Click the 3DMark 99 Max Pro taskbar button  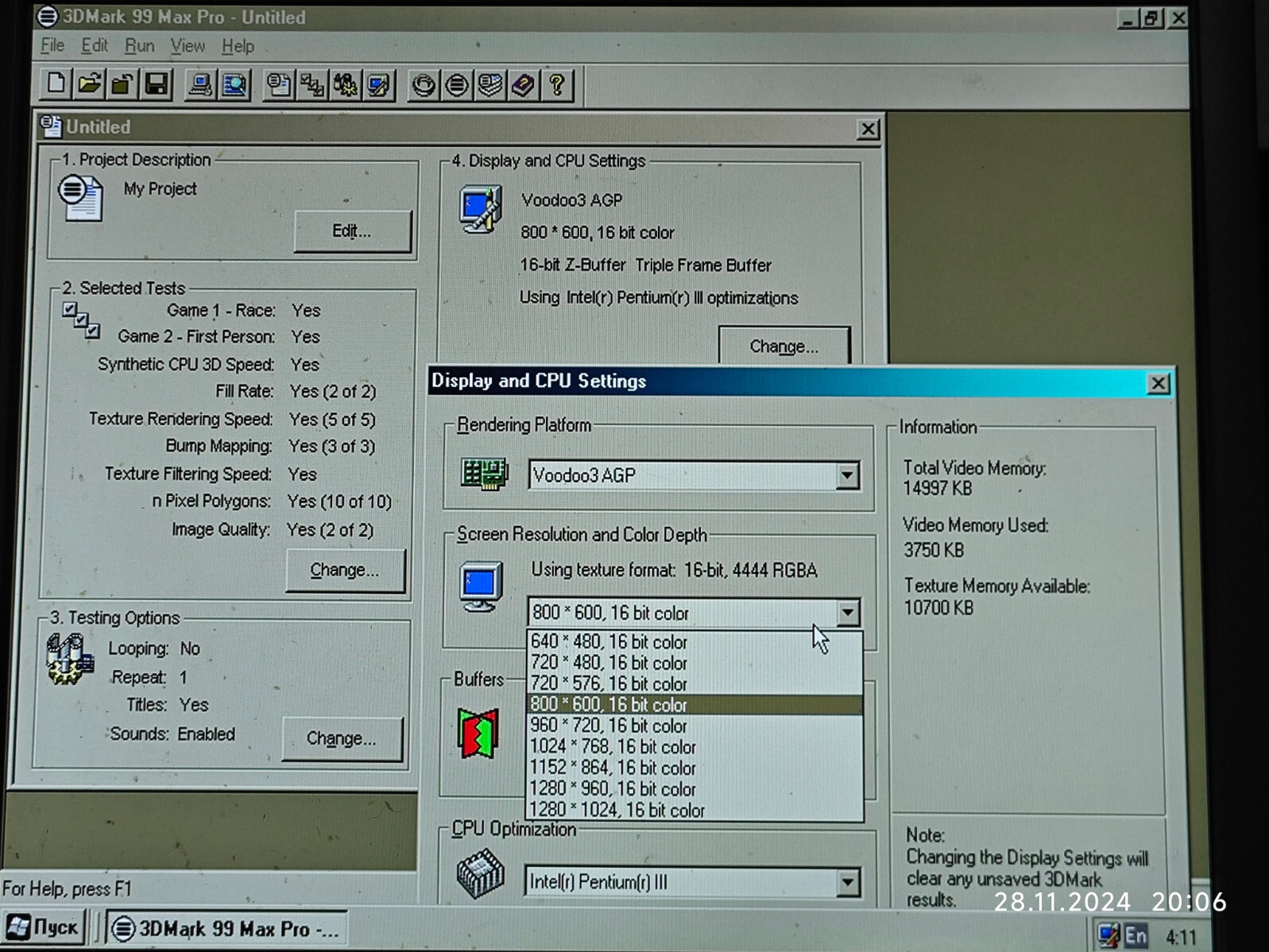[x=226, y=928]
